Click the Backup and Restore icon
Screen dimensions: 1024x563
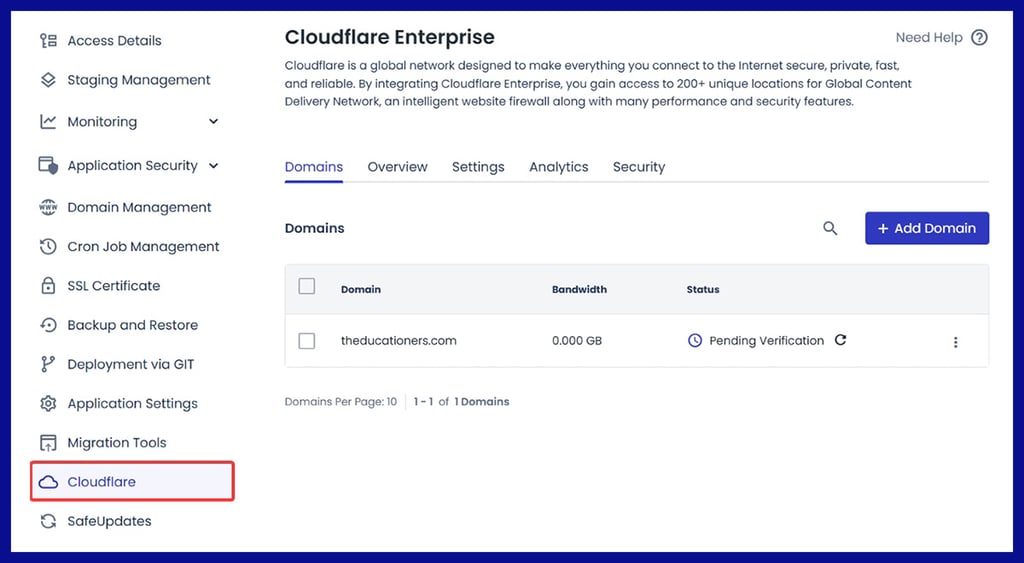pyautogui.click(x=48, y=325)
